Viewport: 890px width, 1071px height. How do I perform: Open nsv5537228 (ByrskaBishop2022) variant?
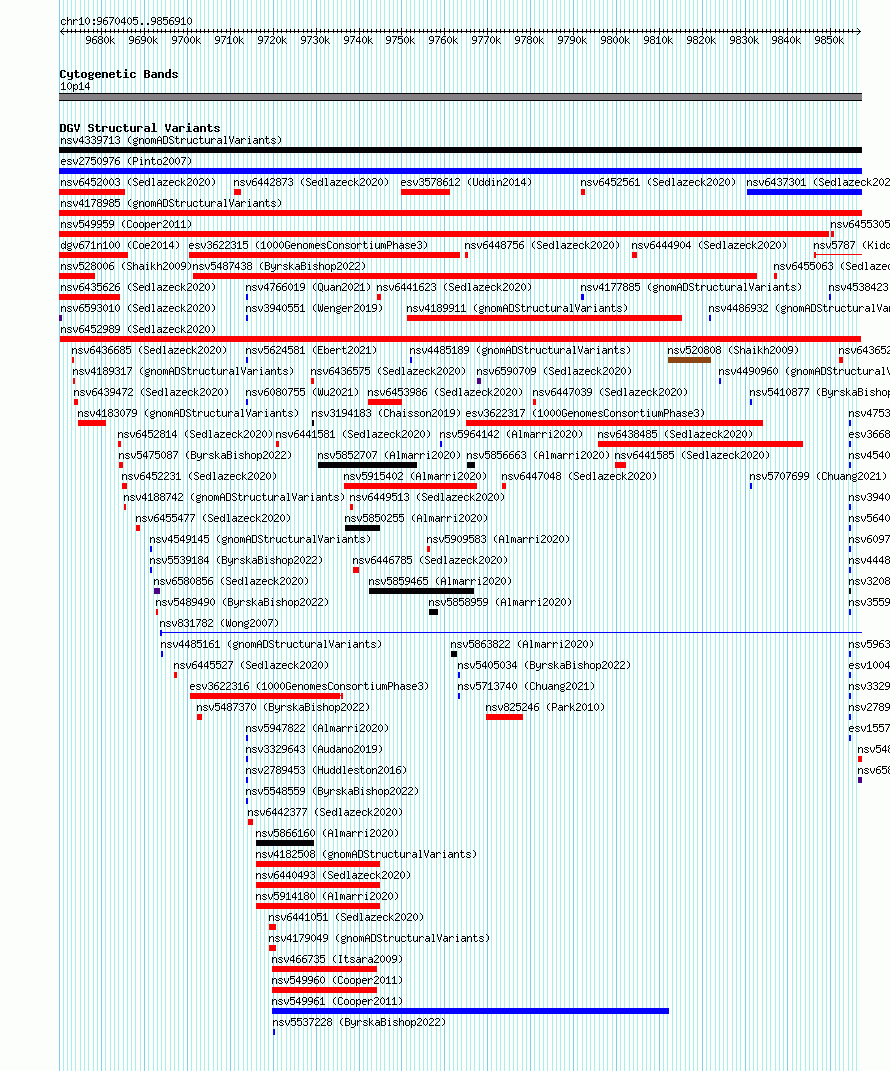tap(359, 1023)
